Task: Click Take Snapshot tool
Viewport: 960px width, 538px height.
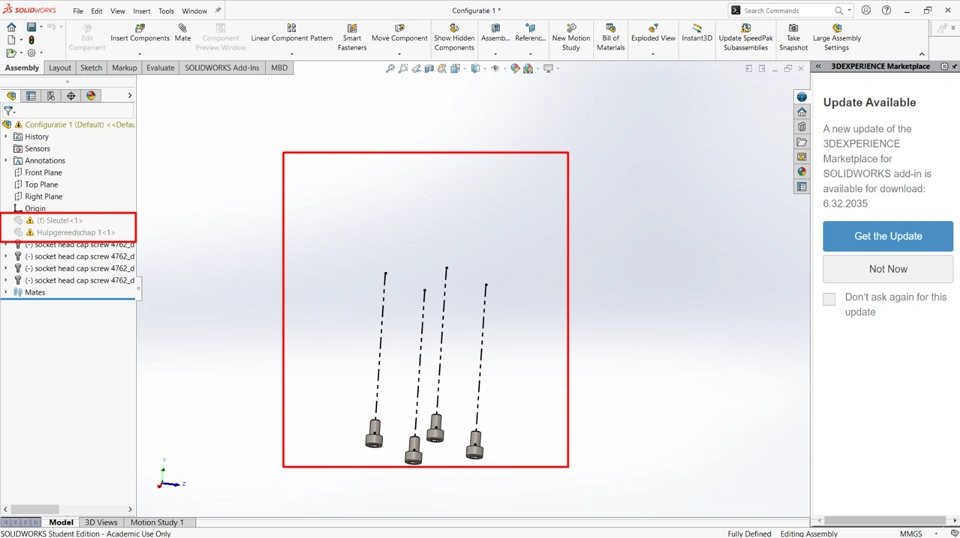Action: (x=793, y=37)
